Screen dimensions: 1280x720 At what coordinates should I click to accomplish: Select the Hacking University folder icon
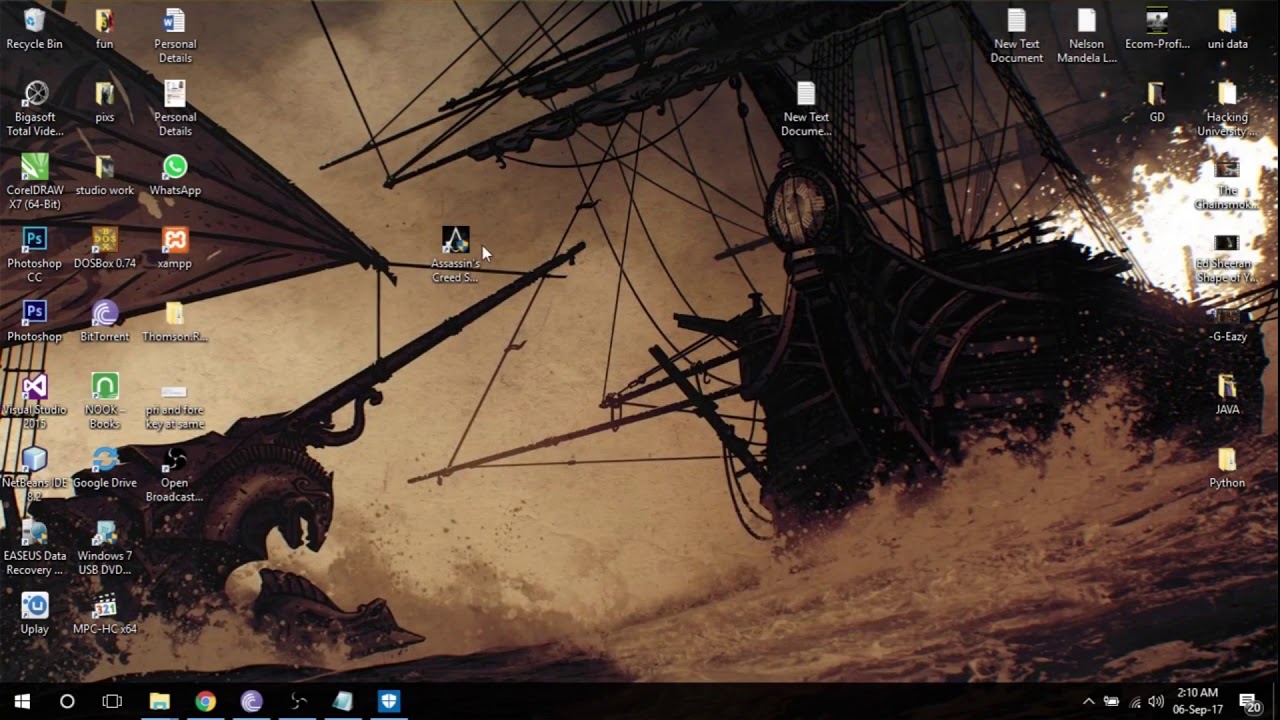pos(1227,109)
